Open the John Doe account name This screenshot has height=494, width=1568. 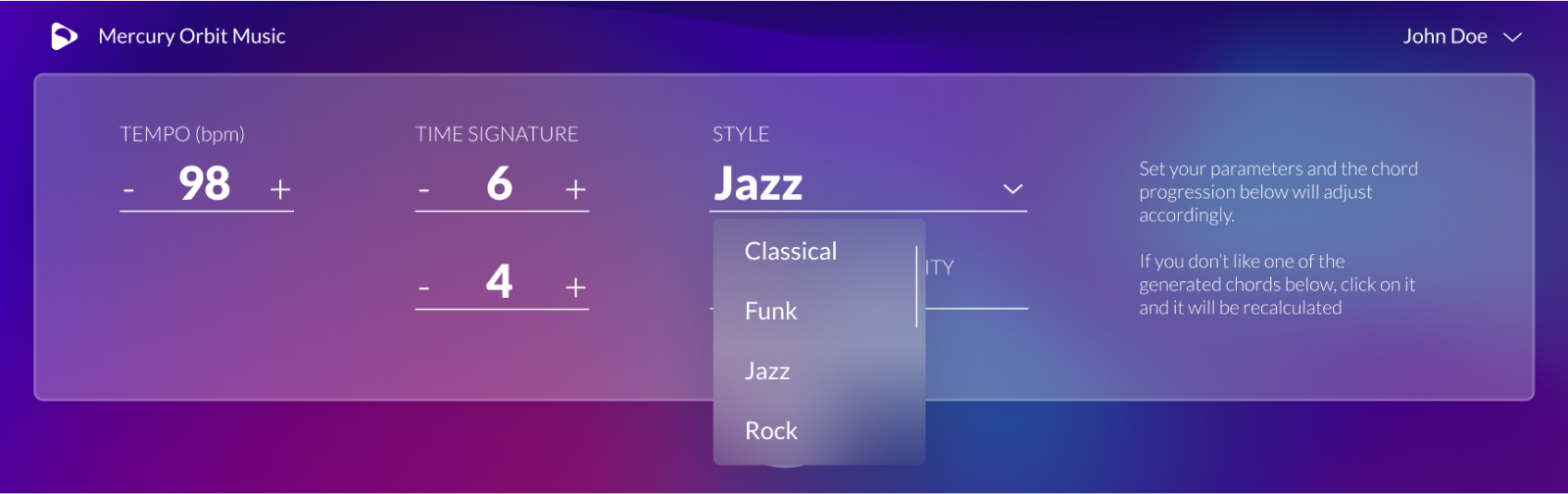1445,36
